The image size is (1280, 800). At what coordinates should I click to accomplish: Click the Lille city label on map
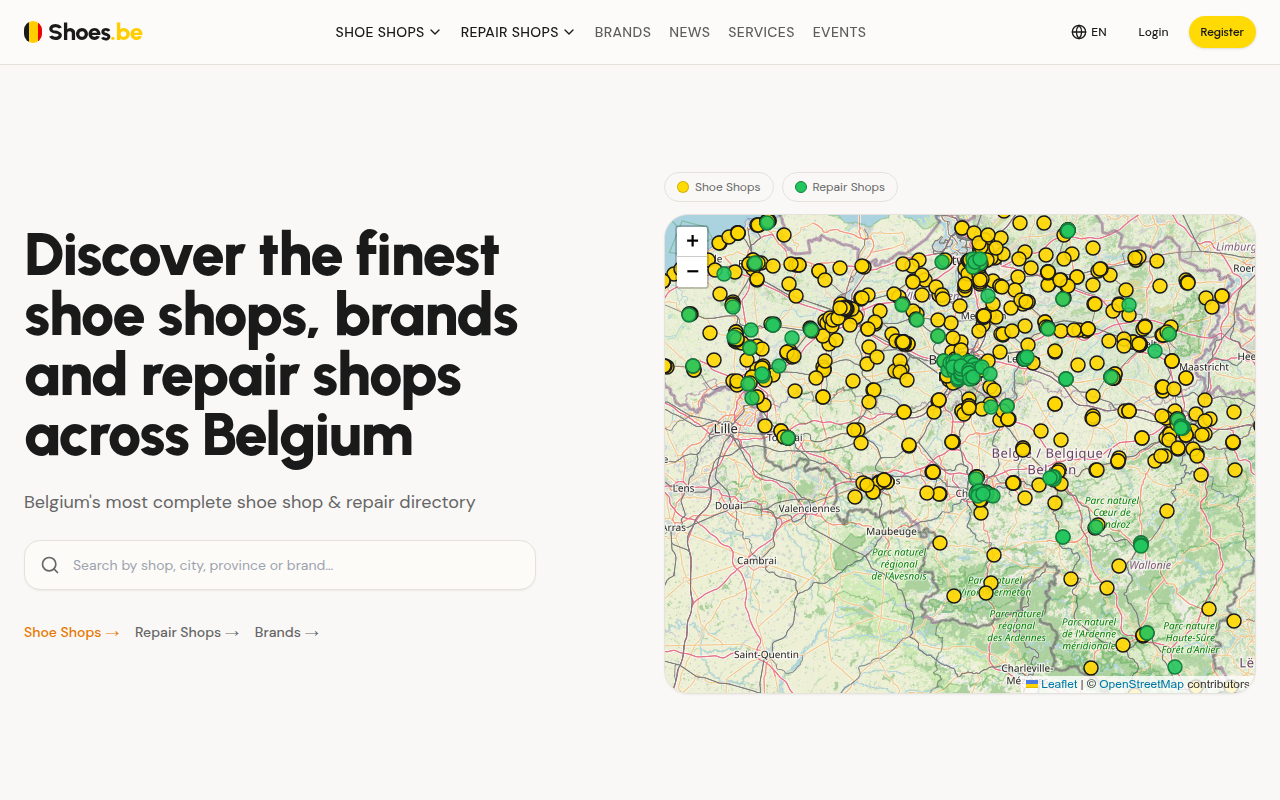coord(726,428)
